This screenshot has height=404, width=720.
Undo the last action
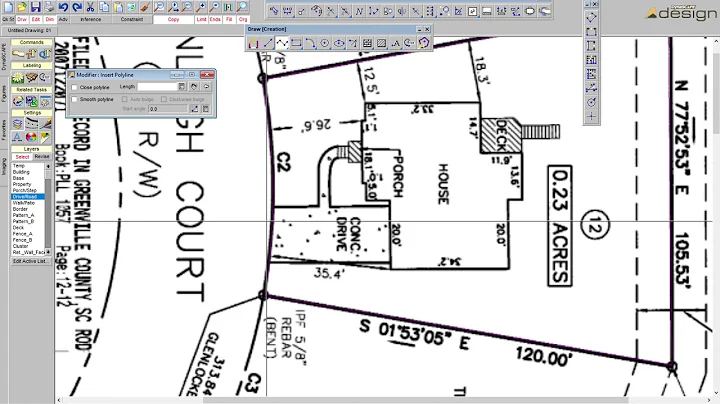[63, 7]
